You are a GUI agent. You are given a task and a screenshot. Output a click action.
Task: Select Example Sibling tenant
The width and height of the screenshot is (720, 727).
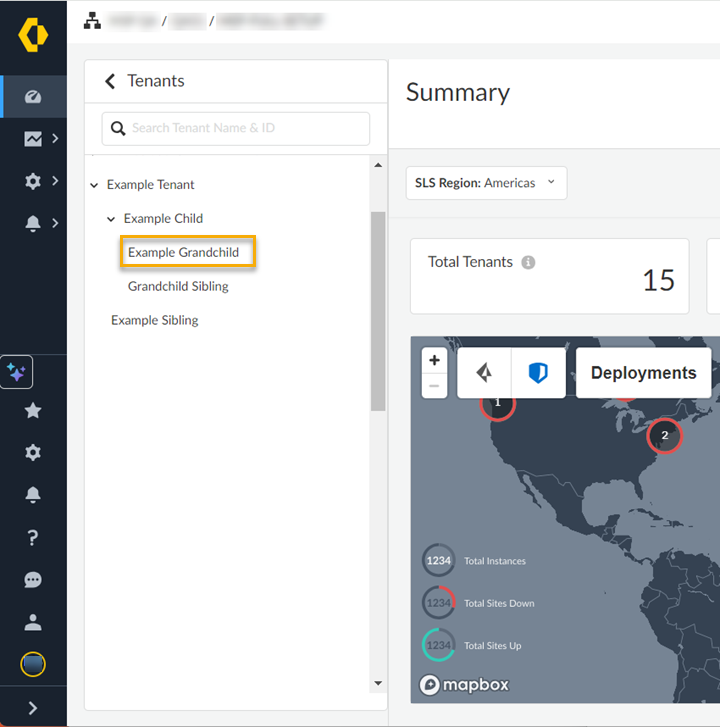point(154,320)
